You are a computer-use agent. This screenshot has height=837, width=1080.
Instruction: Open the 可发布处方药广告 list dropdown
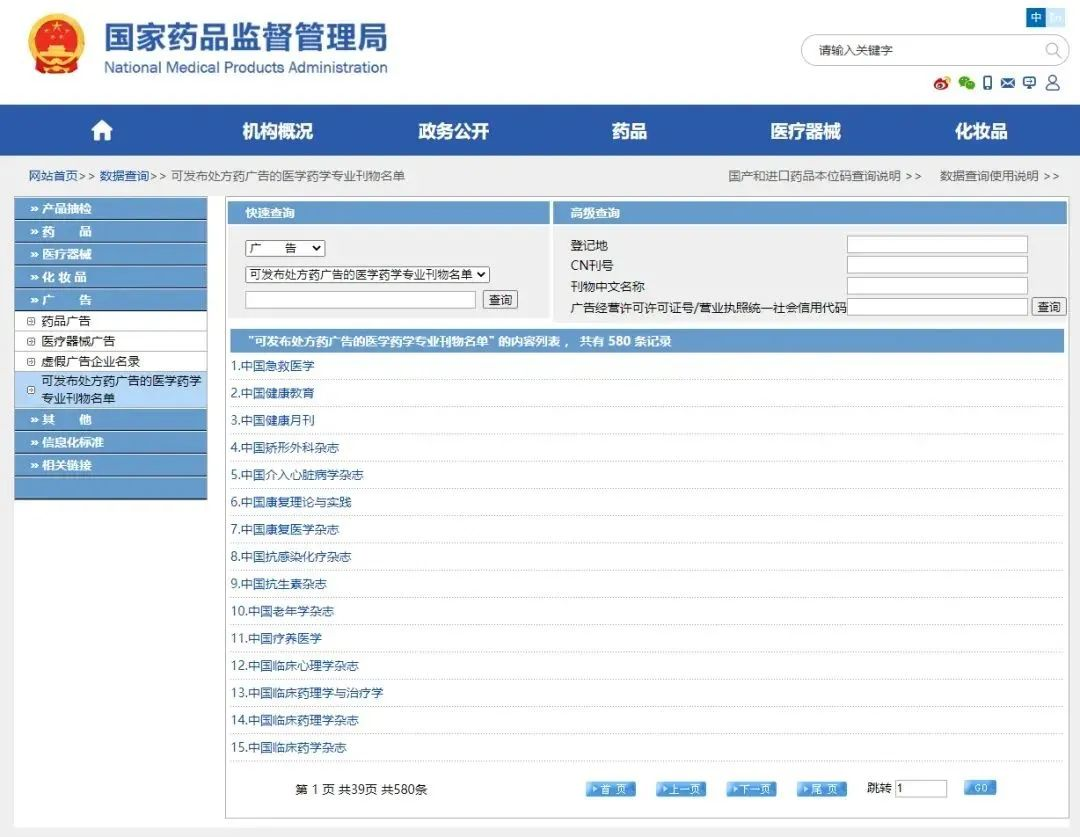coord(367,274)
